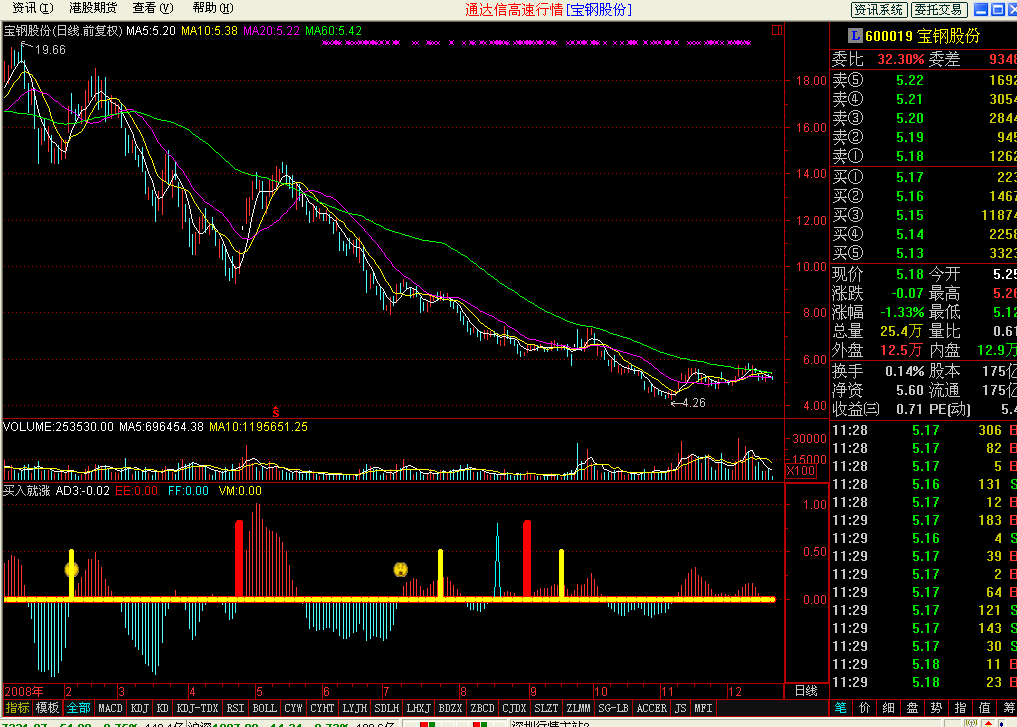
Task: Apply the KD indicator
Action: [x=163, y=708]
